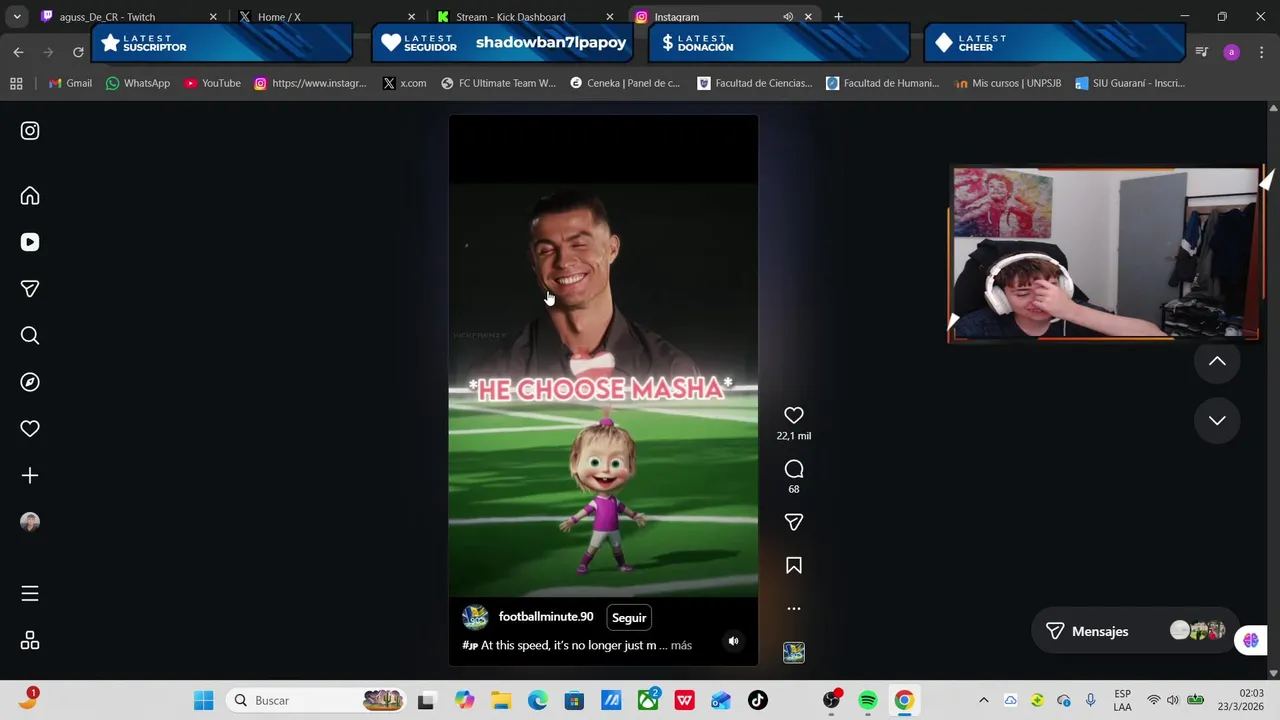Screen dimensions: 1280x720
Task: Open comments on the reel
Action: [x=794, y=469]
